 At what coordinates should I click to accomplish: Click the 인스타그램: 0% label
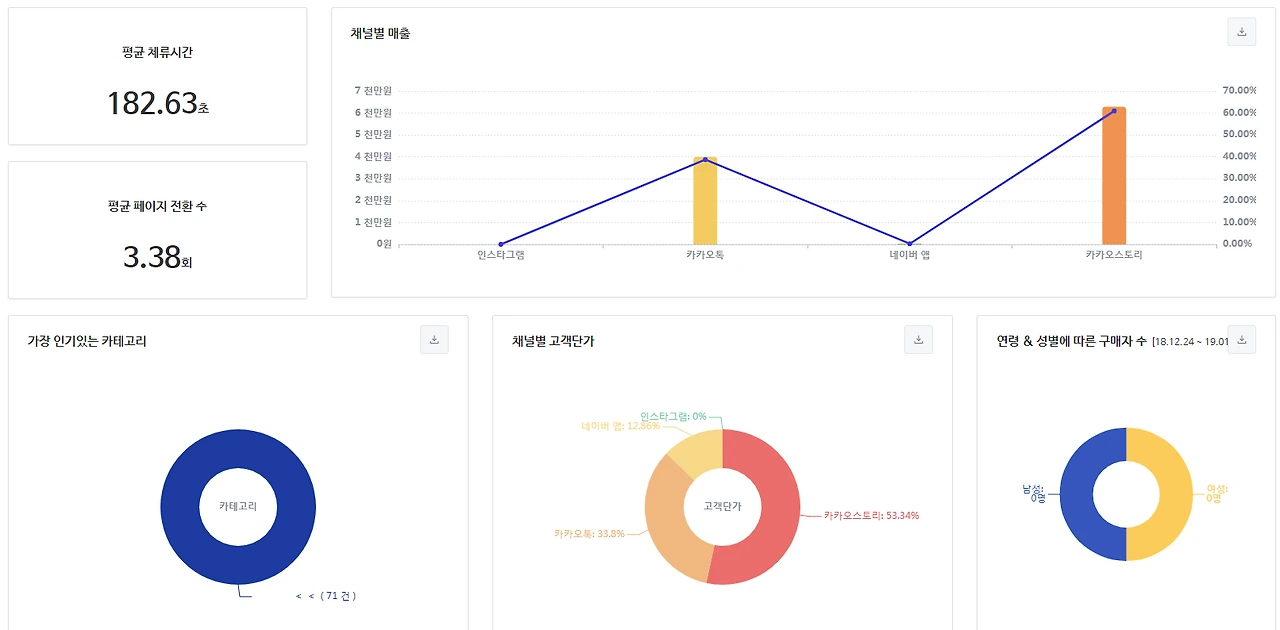pyautogui.click(x=673, y=416)
